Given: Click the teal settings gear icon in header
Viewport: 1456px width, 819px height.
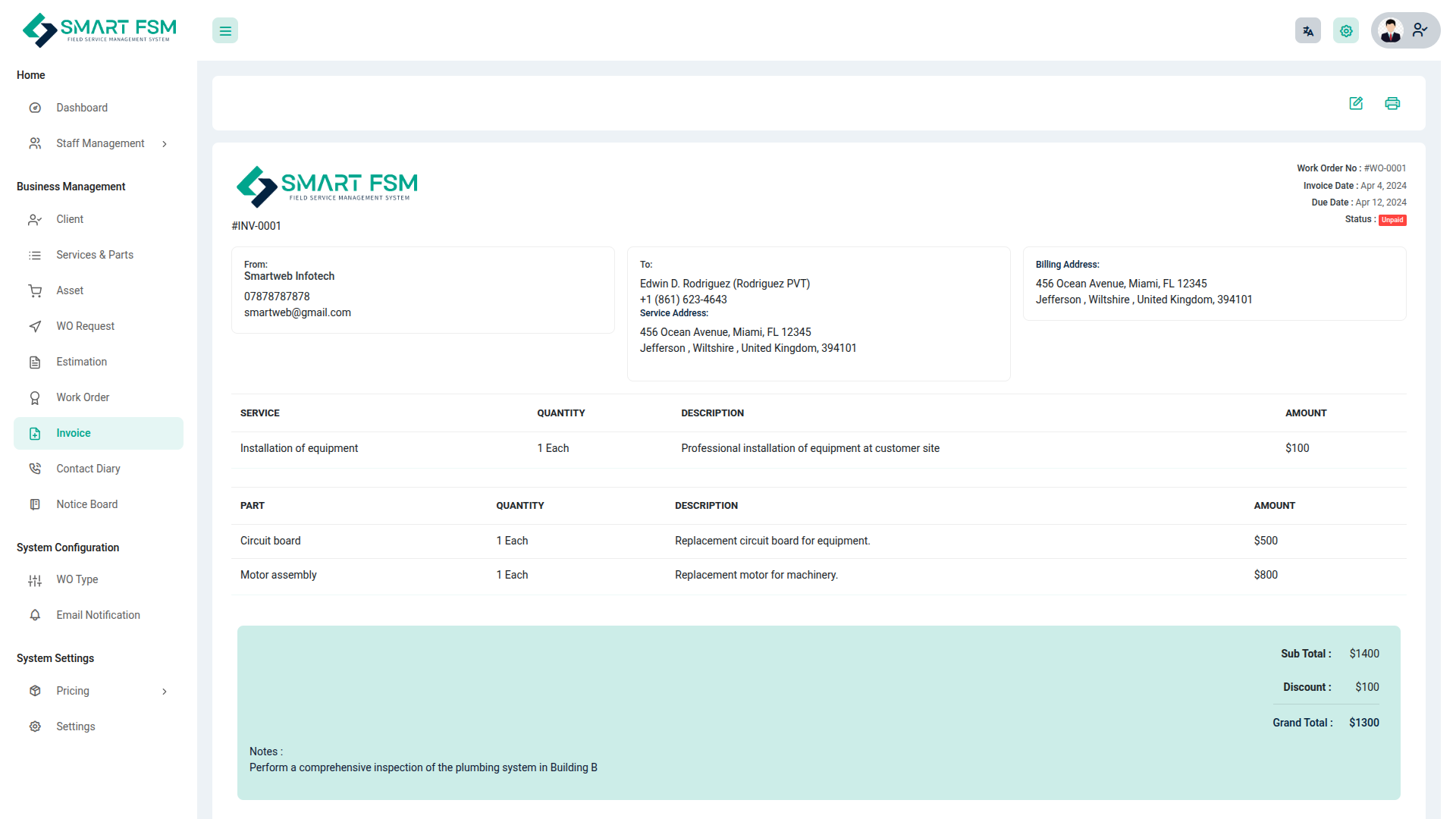Looking at the screenshot, I should tap(1346, 31).
